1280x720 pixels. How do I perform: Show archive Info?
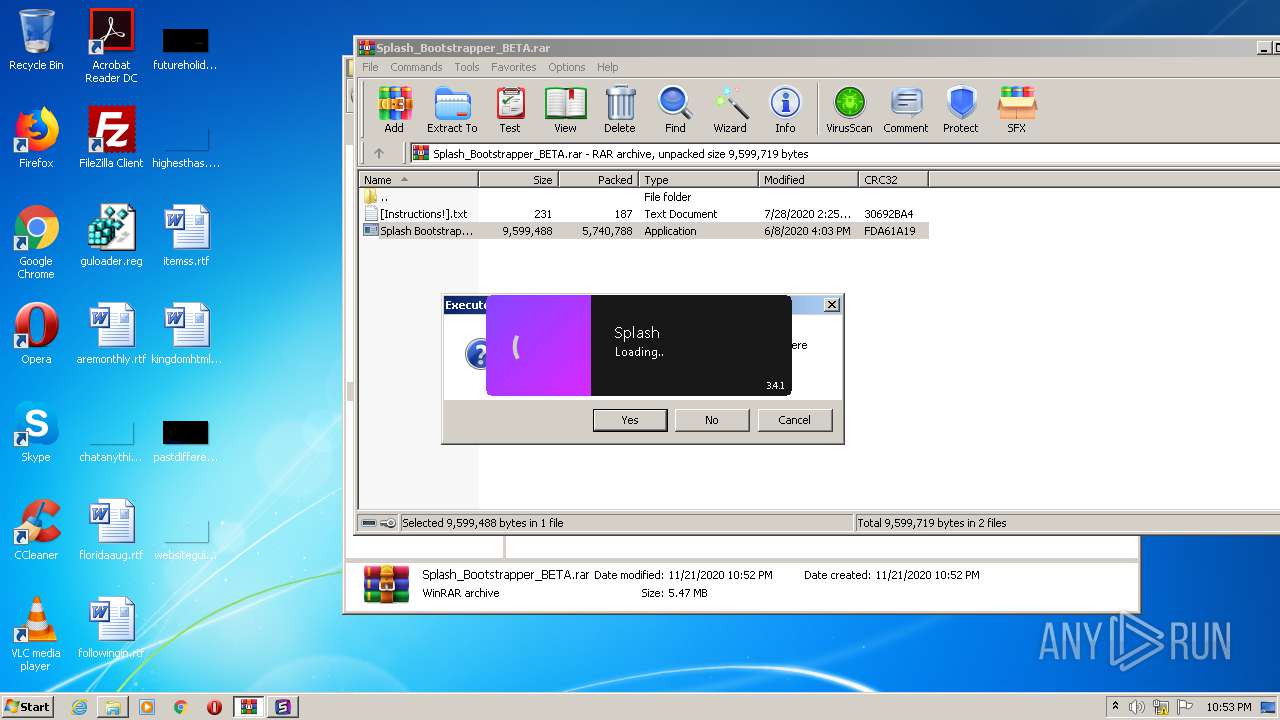click(x=785, y=110)
